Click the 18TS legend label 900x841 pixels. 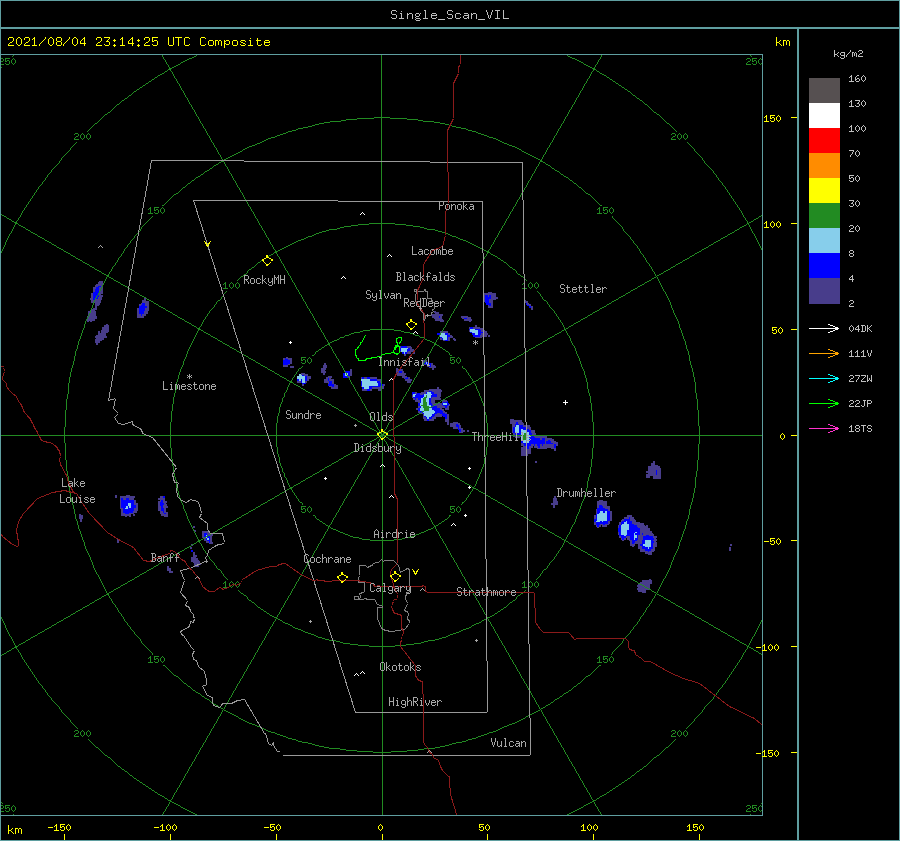click(860, 429)
